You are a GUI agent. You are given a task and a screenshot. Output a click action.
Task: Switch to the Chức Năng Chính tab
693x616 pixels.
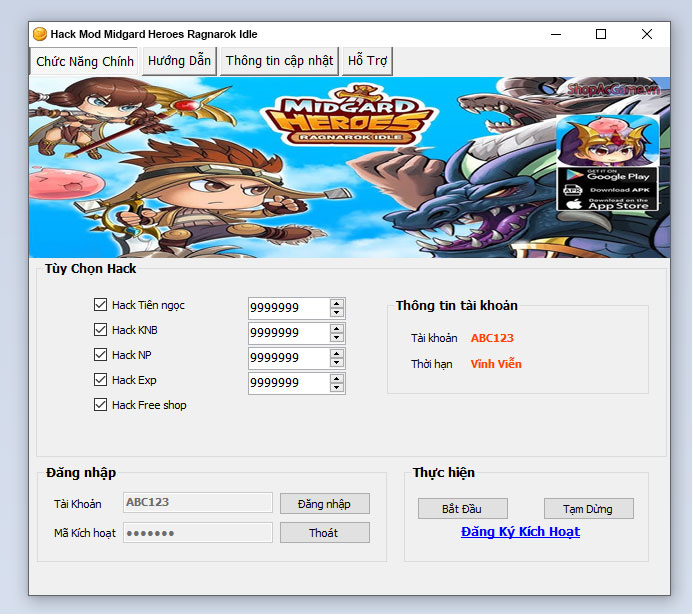point(84,61)
